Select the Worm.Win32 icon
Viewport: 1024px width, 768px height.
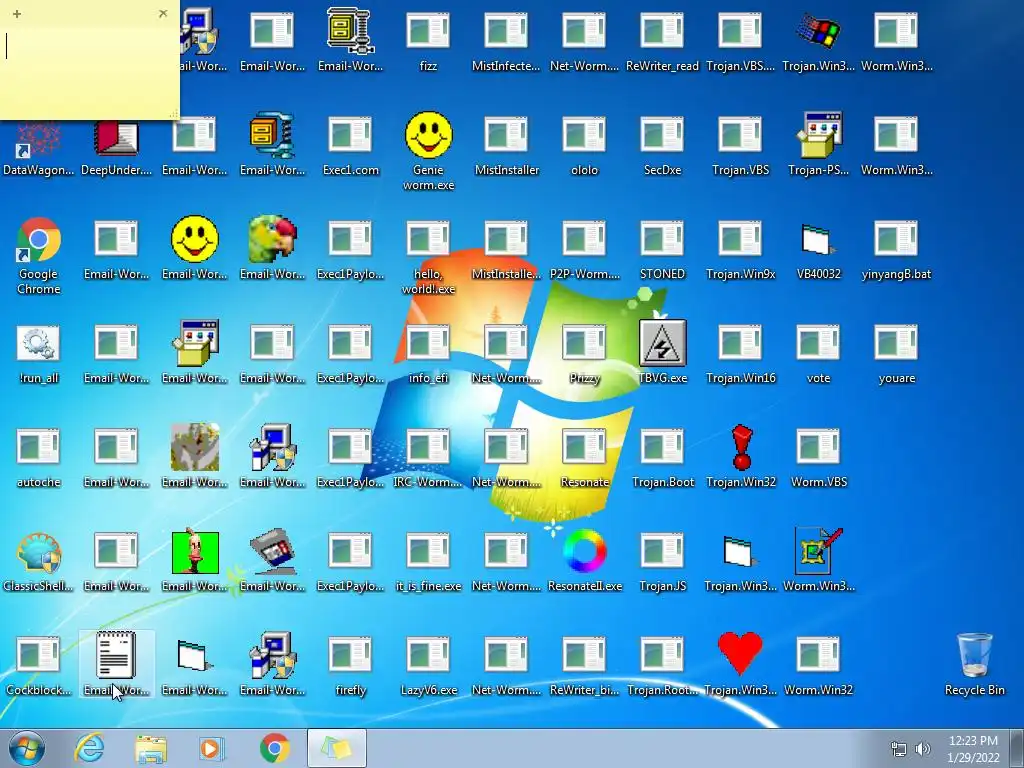tap(818, 654)
